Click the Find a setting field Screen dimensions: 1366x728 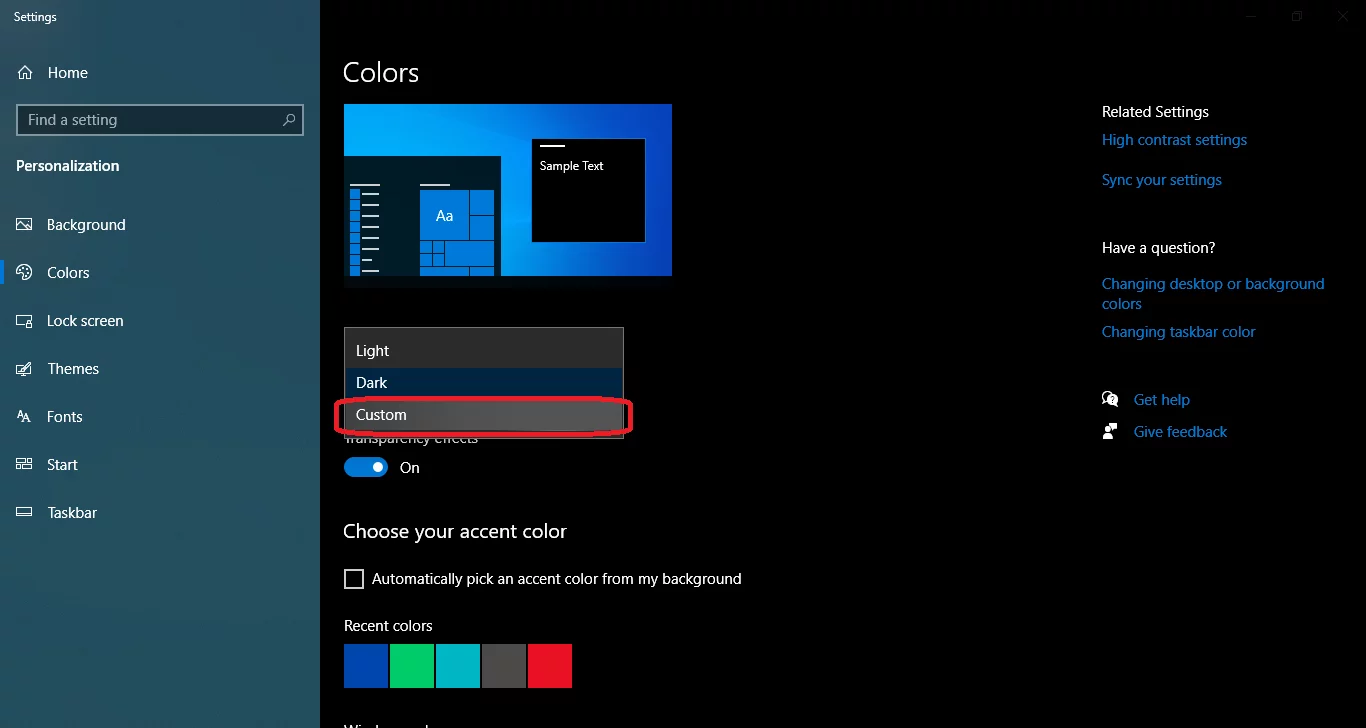pyautogui.click(x=150, y=120)
